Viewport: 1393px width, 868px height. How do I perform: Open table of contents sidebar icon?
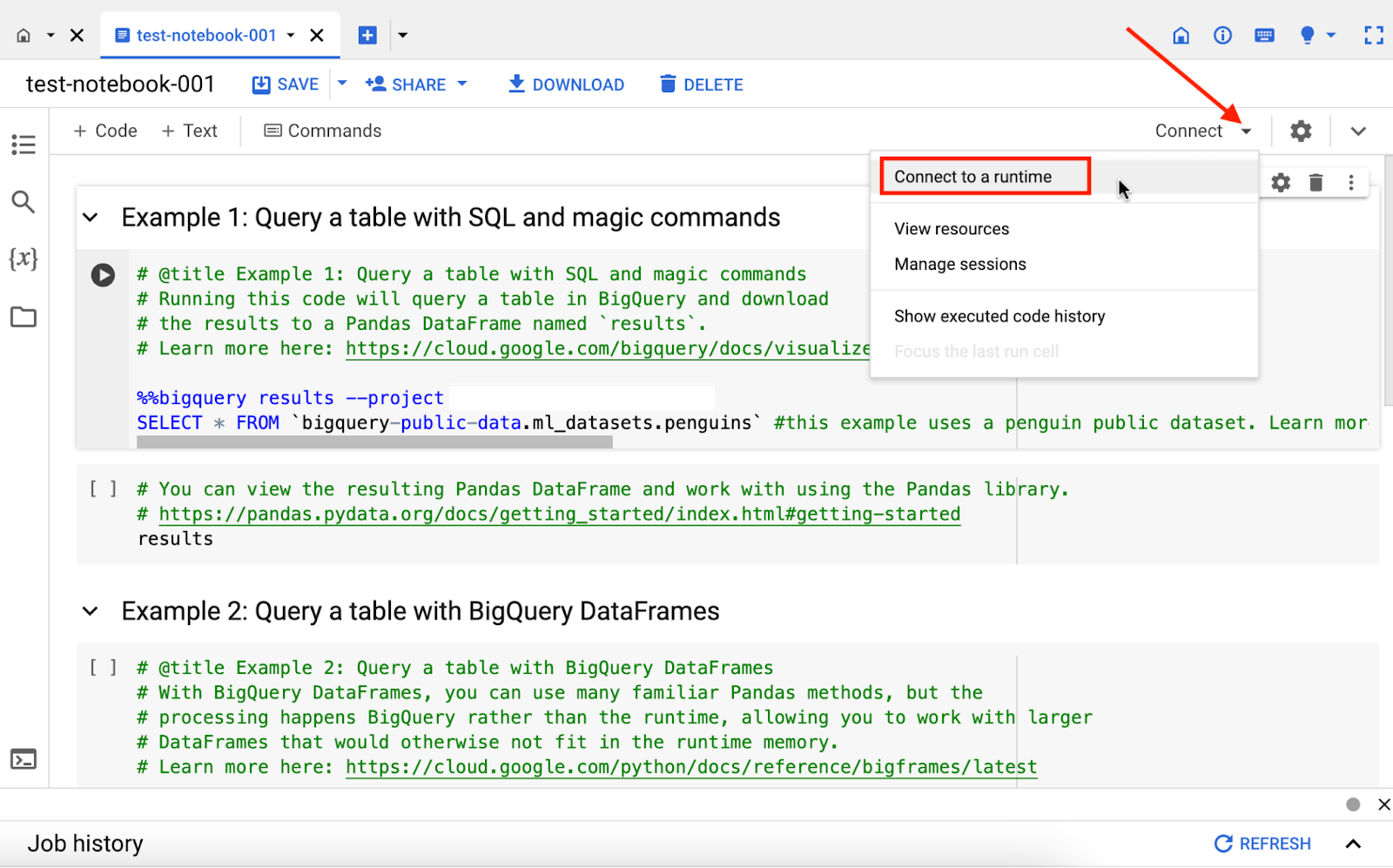point(24,145)
